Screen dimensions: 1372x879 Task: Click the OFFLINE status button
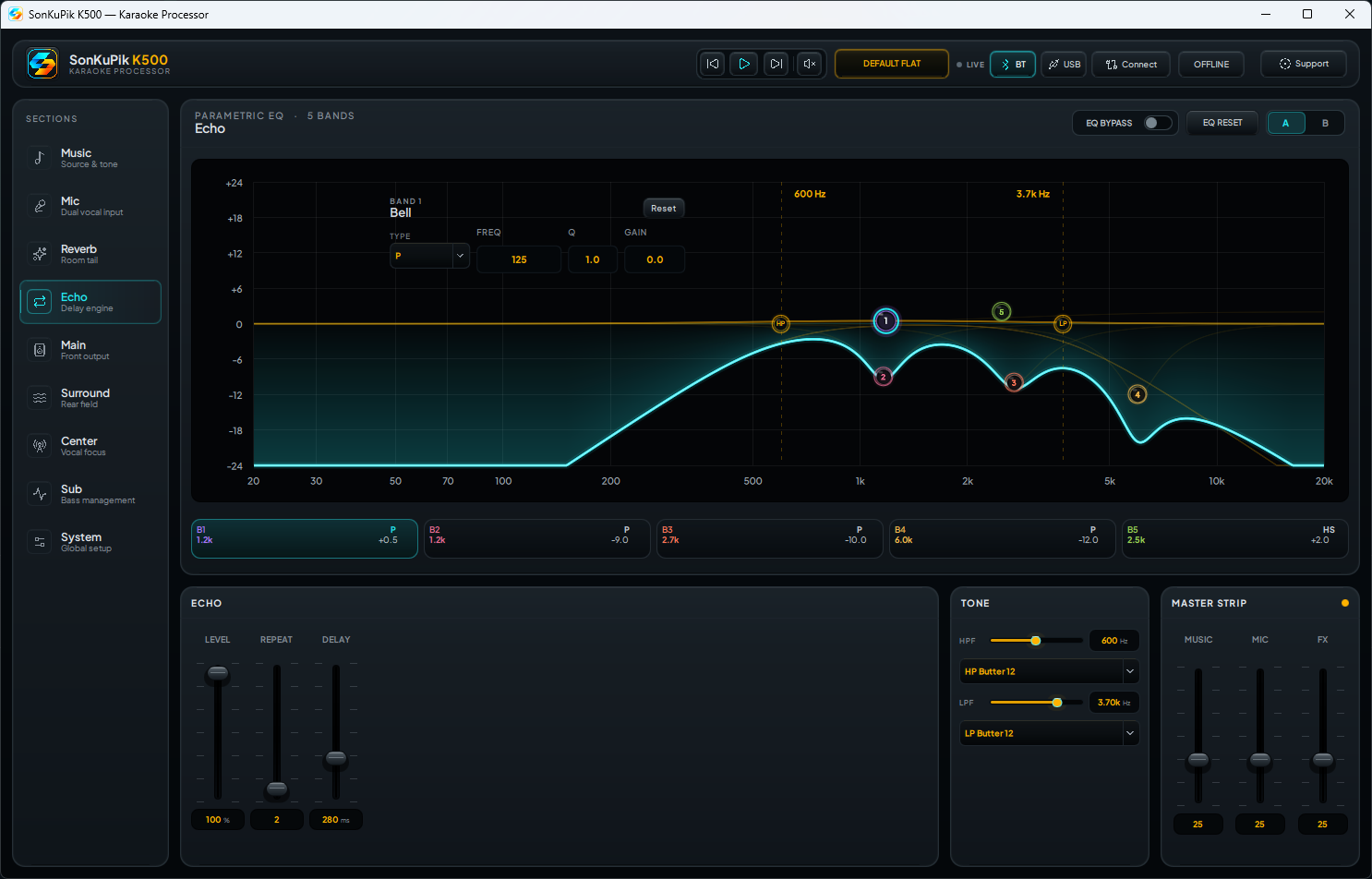pos(1211,65)
